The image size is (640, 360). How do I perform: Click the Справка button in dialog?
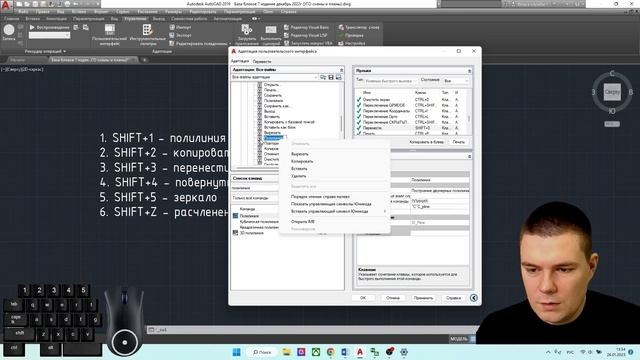pyautogui.click(x=453, y=298)
